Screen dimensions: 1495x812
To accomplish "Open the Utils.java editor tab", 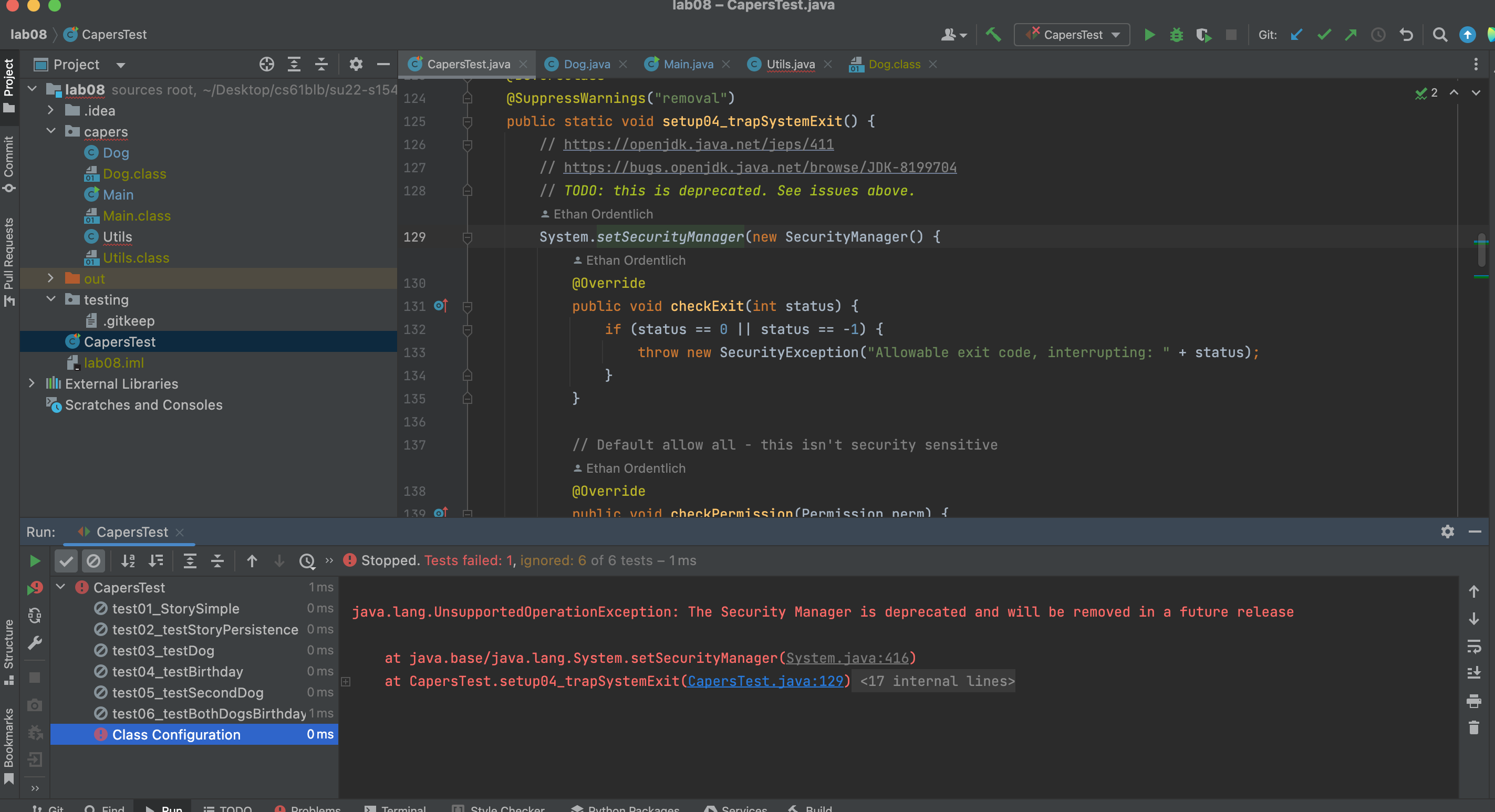I will pos(790,65).
